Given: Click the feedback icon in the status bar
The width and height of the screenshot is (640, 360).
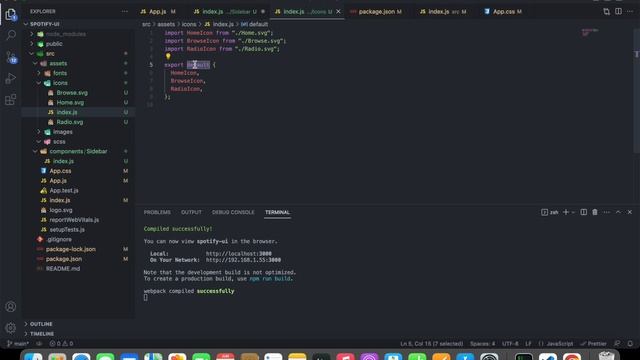Looking at the screenshot, I should pyautogui.click(x=617, y=344).
